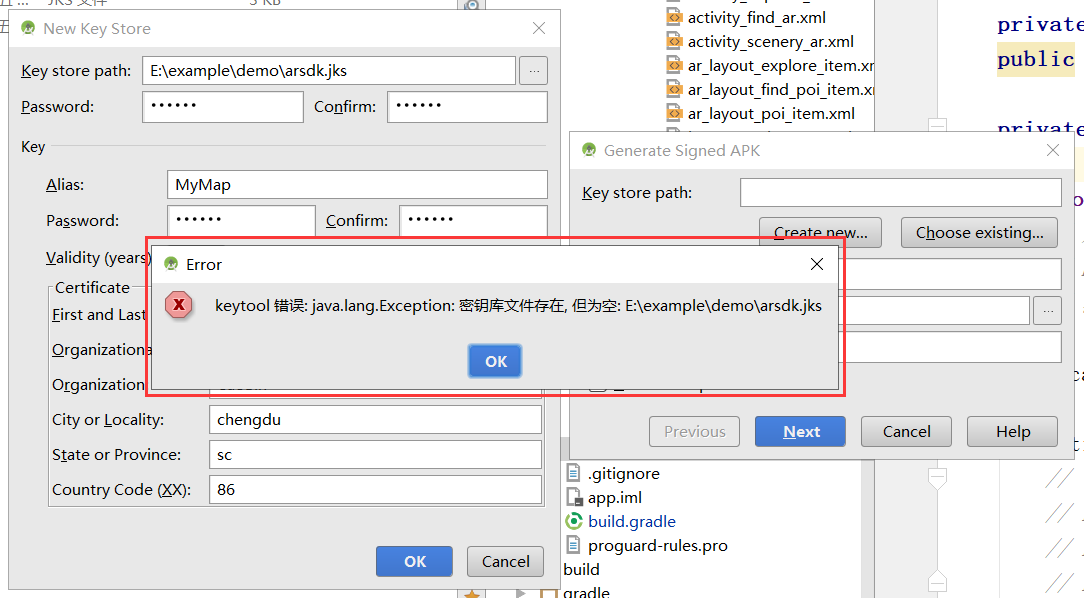
Task: Click the Choose existing... button
Action: [979, 232]
